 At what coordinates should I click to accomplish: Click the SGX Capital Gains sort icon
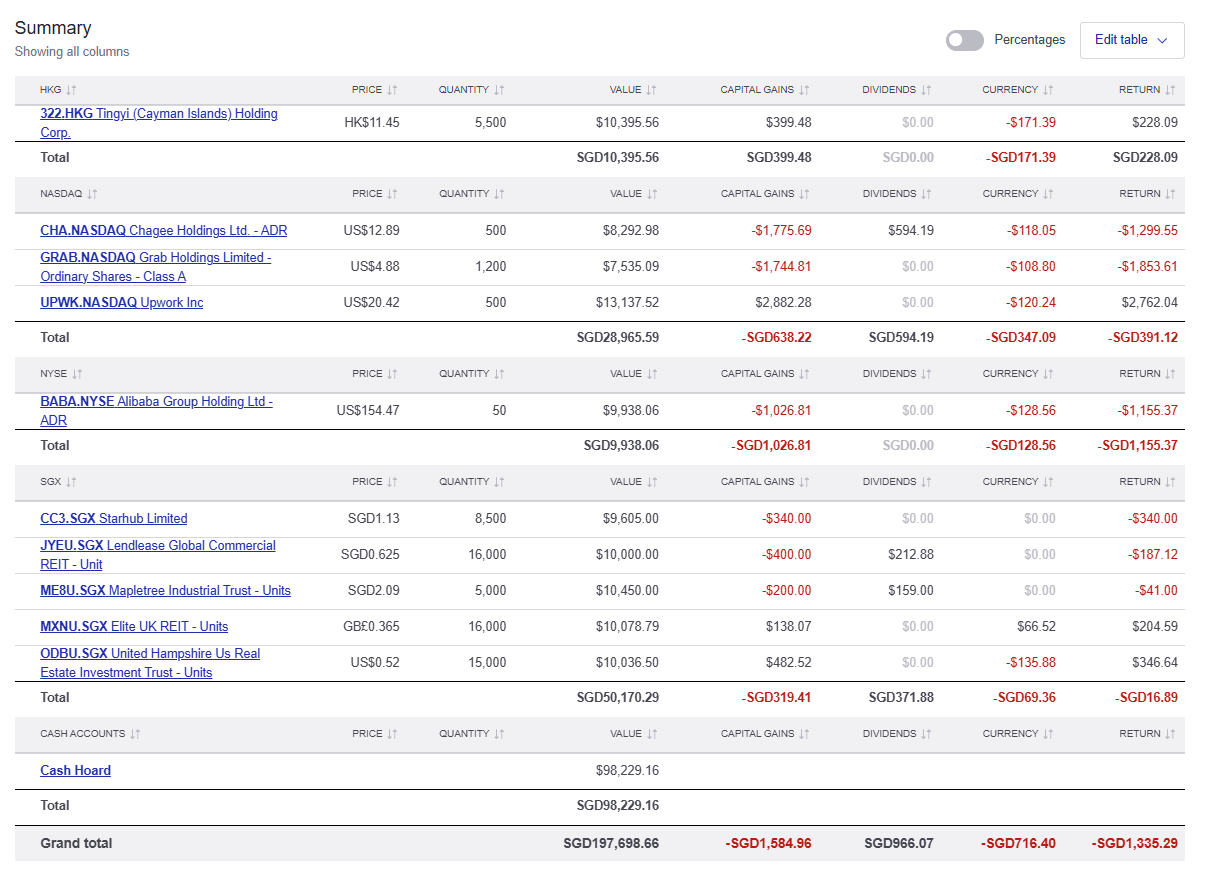(x=804, y=482)
